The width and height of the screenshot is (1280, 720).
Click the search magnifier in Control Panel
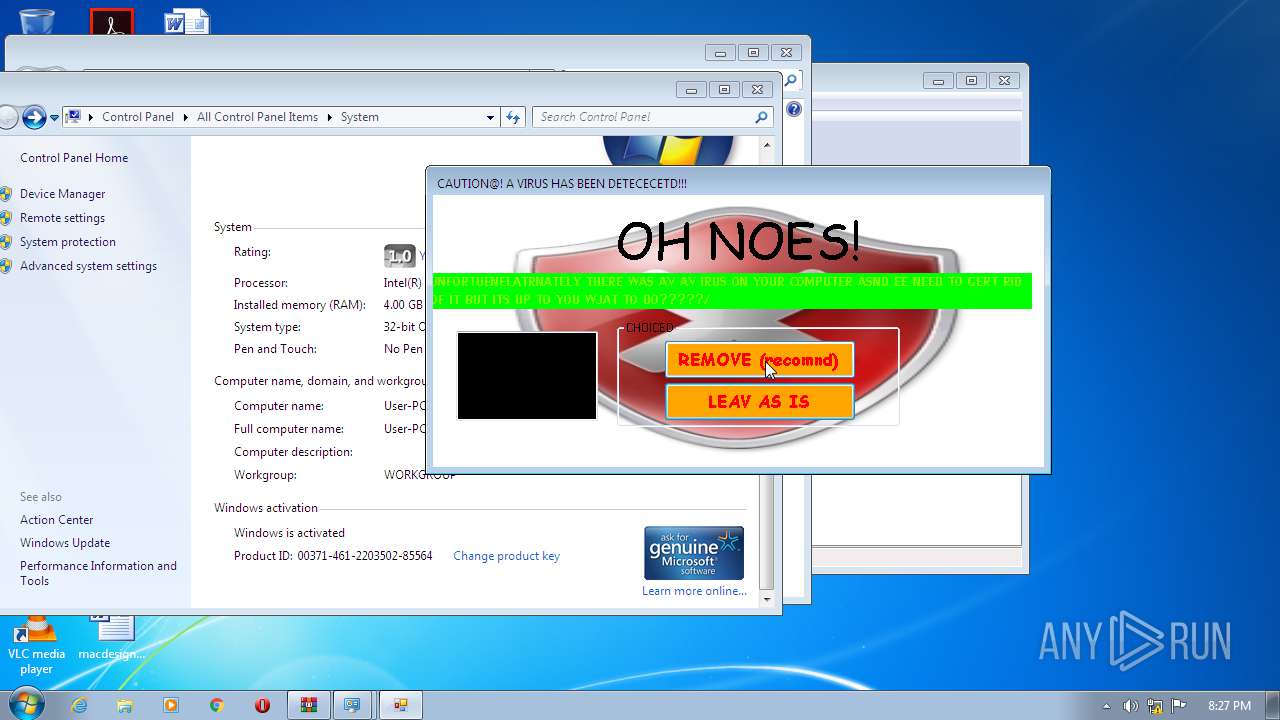click(x=762, y=117)
